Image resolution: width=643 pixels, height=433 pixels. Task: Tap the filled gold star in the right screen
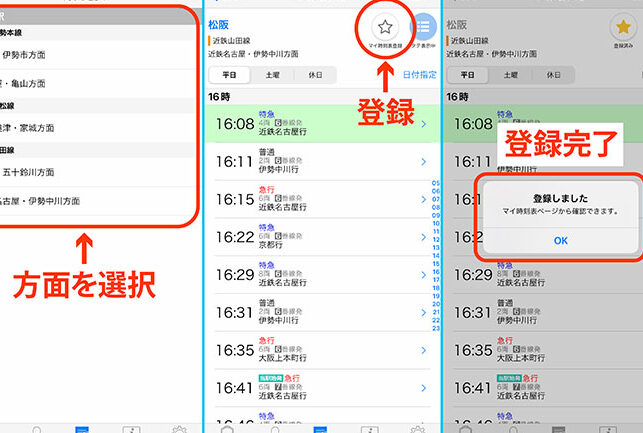coord(623,27)
